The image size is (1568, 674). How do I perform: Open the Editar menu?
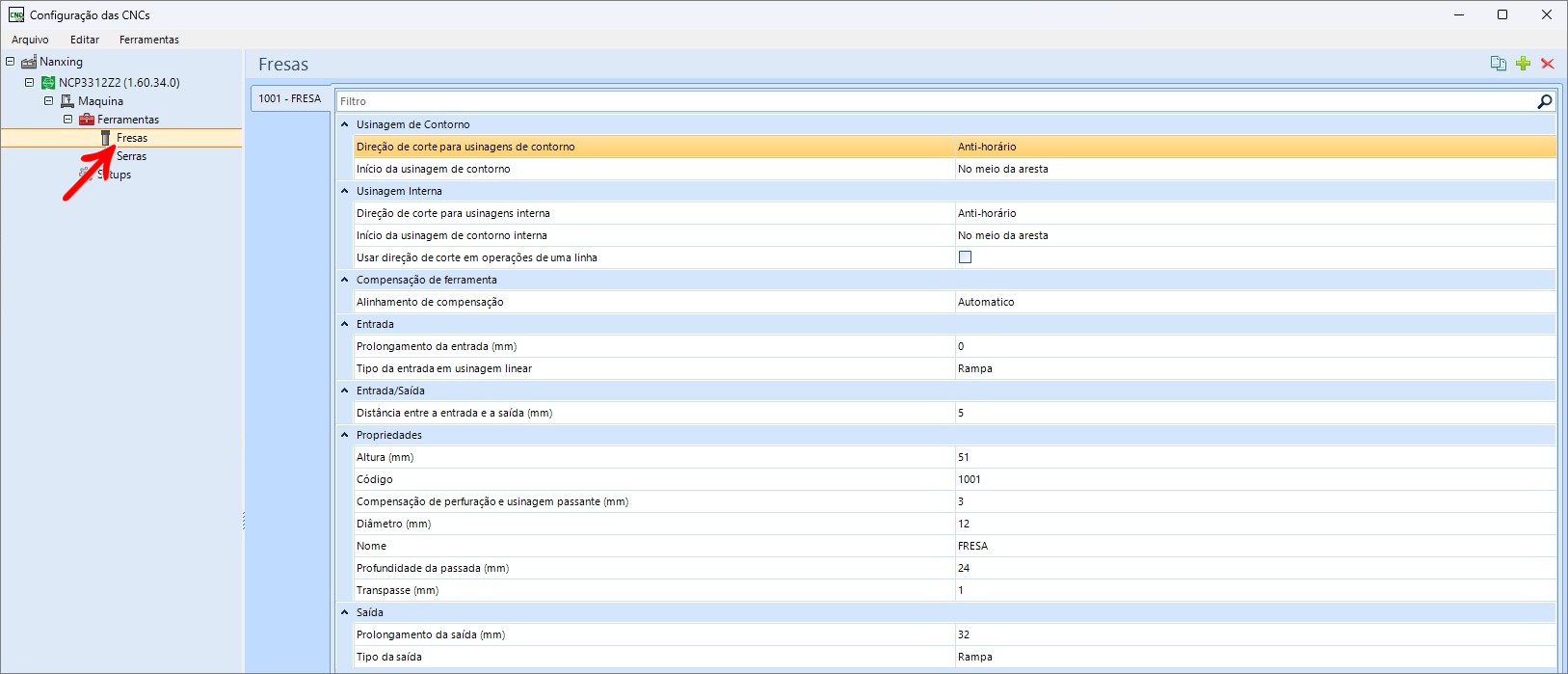click(x=85, y=40)
